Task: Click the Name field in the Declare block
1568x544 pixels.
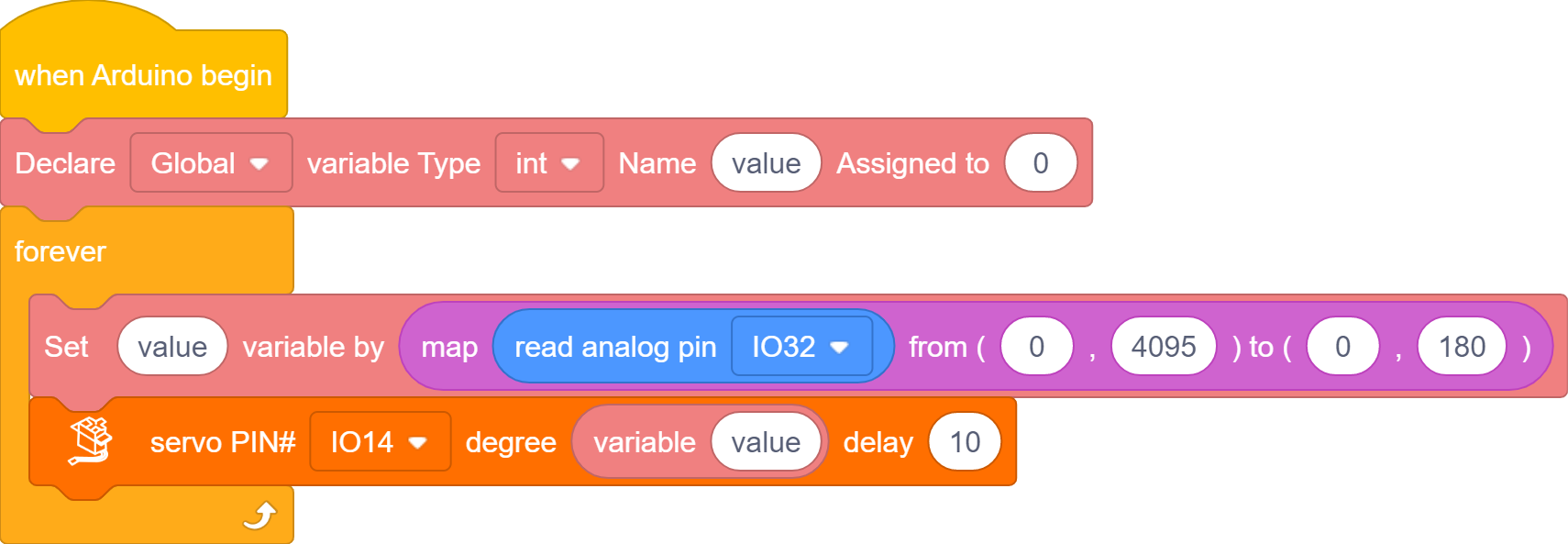Action: pyautogui.click(x=767, y=162)
